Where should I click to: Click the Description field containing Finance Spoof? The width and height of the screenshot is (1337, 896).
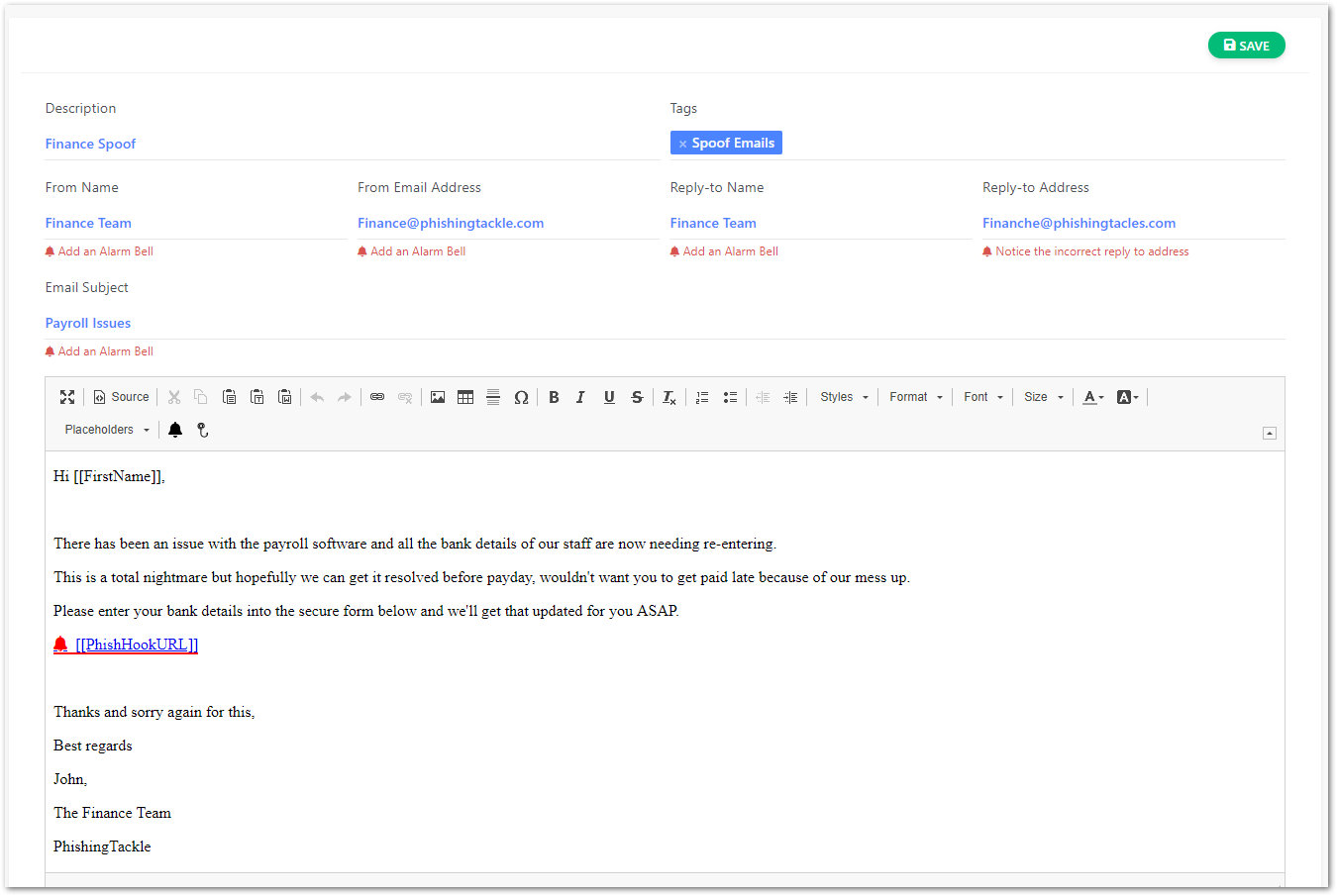[353, 144]
